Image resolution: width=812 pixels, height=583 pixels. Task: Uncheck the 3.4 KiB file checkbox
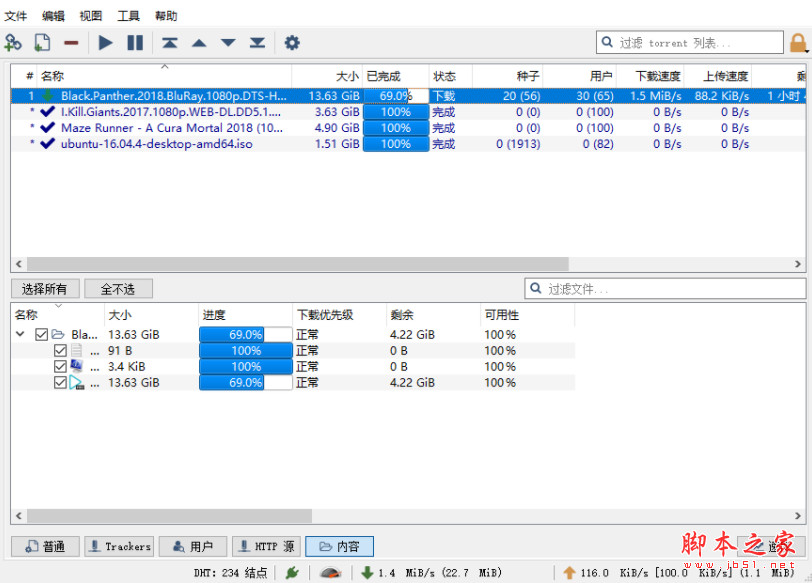click(60, 367)
